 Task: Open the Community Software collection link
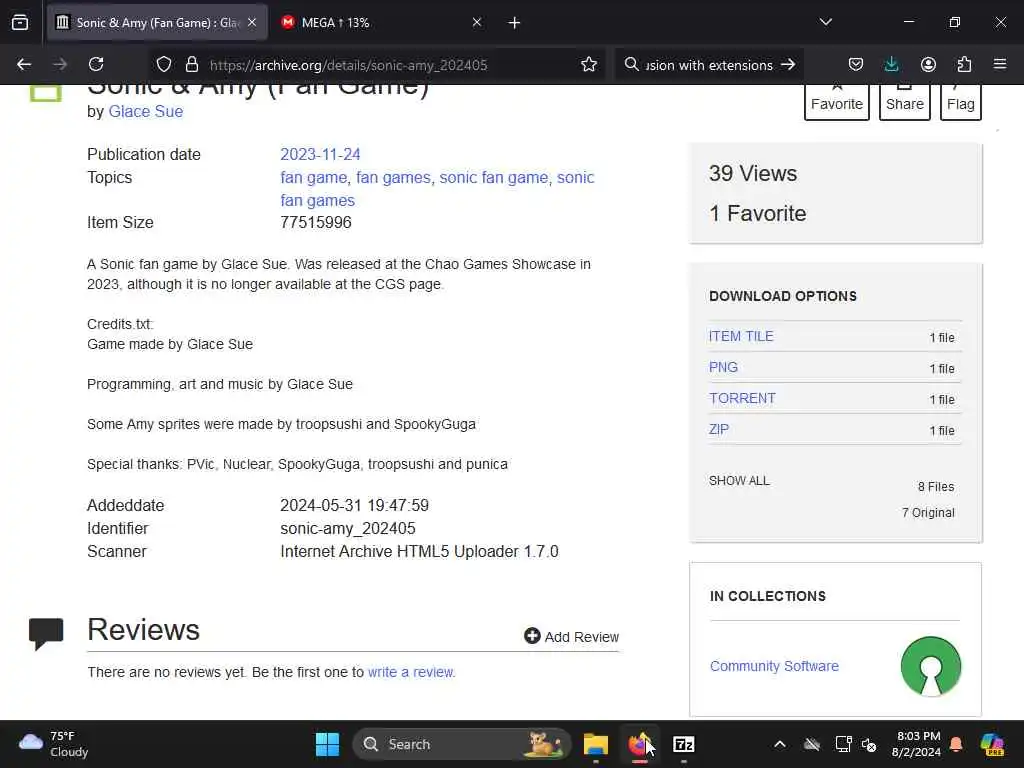(x=774, y=666)
